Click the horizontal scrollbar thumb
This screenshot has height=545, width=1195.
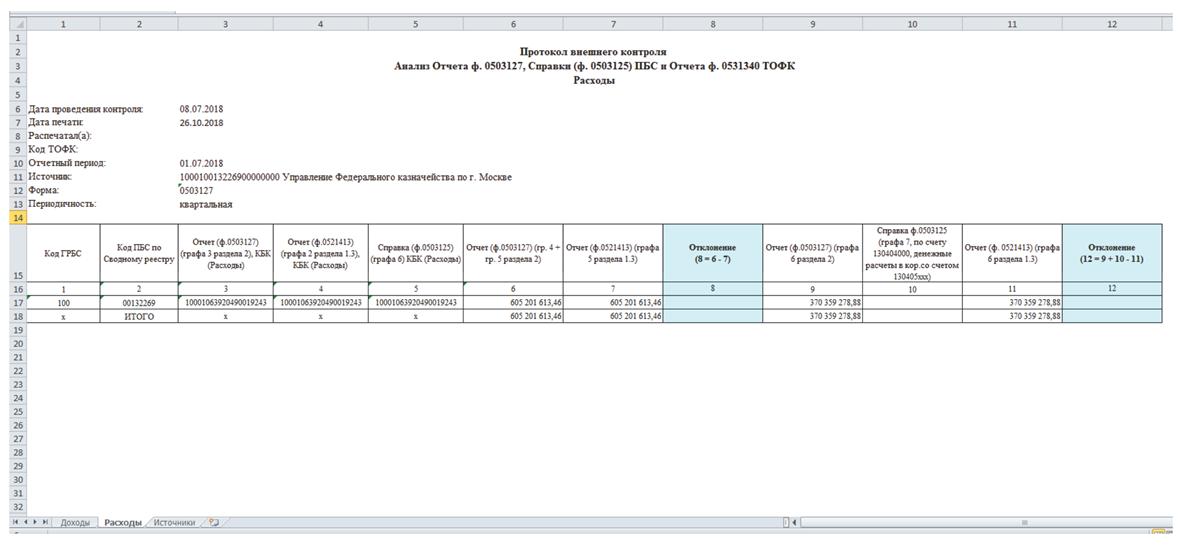click(1022, 522)
